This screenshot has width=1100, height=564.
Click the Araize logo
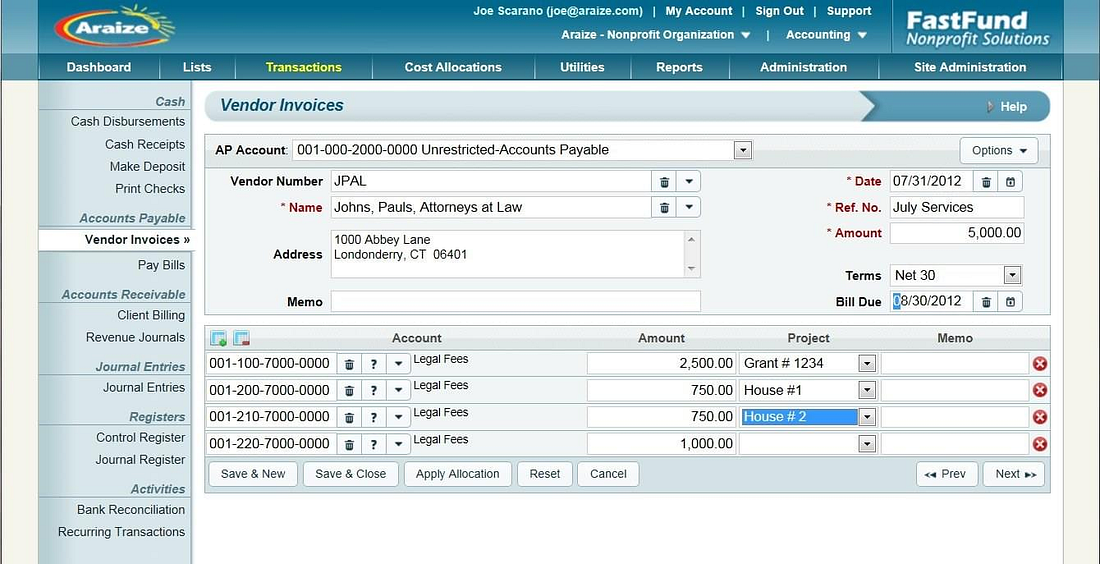click(x=114, y=28)
